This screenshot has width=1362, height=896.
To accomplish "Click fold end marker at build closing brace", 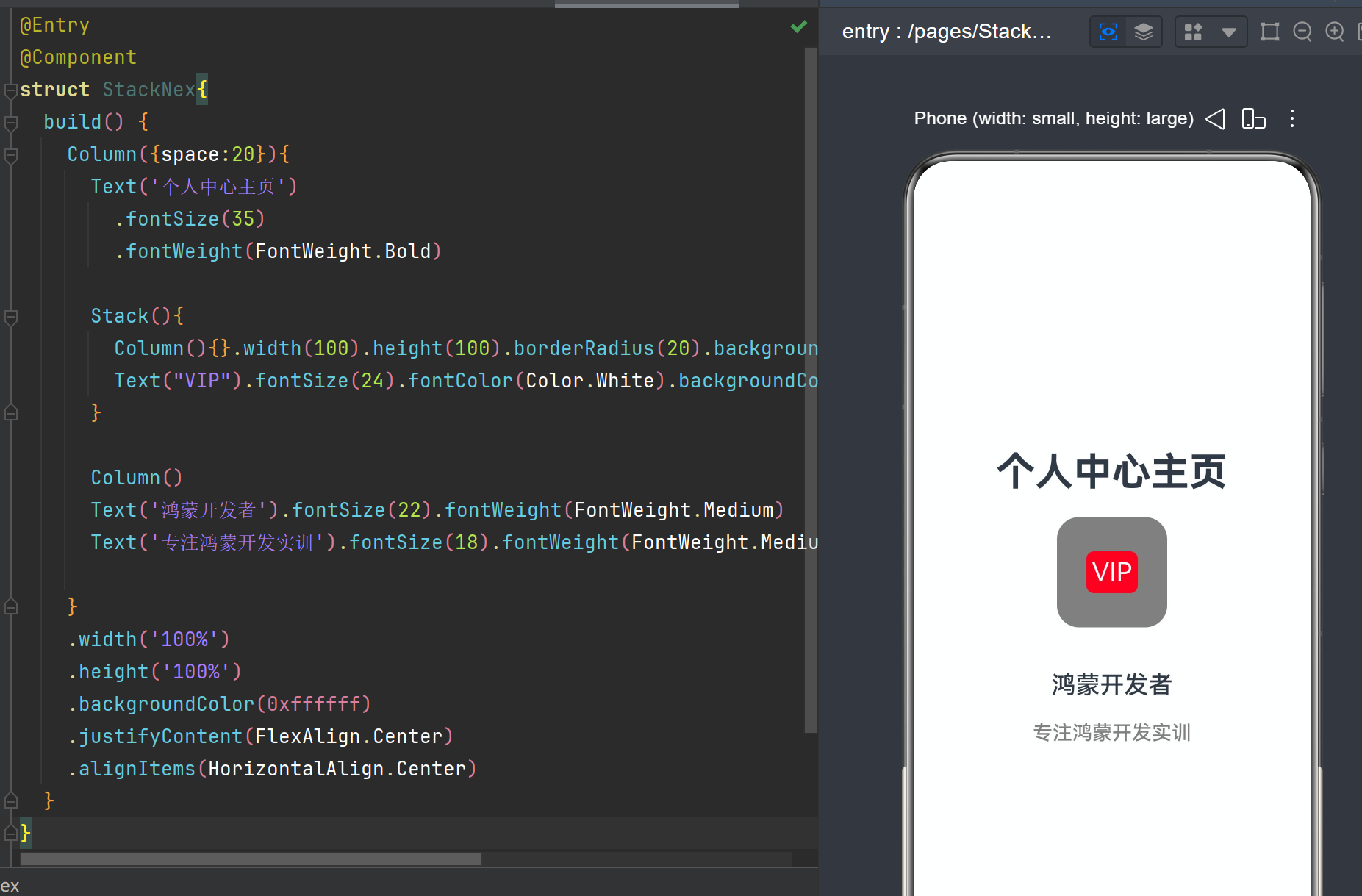I will click(11, 800).
